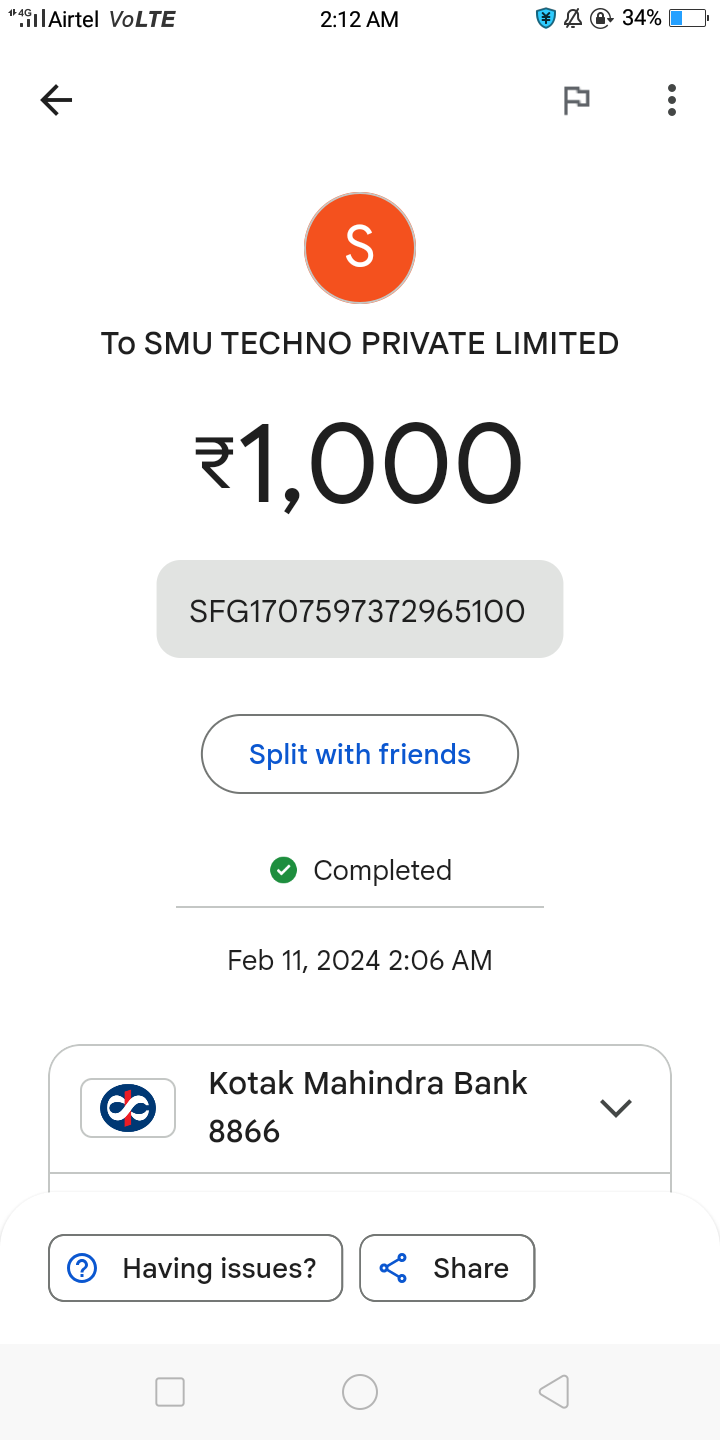This screenshot has width=720, height=1440.
Task: Tap the flag report icon
Action: point(576,100)
